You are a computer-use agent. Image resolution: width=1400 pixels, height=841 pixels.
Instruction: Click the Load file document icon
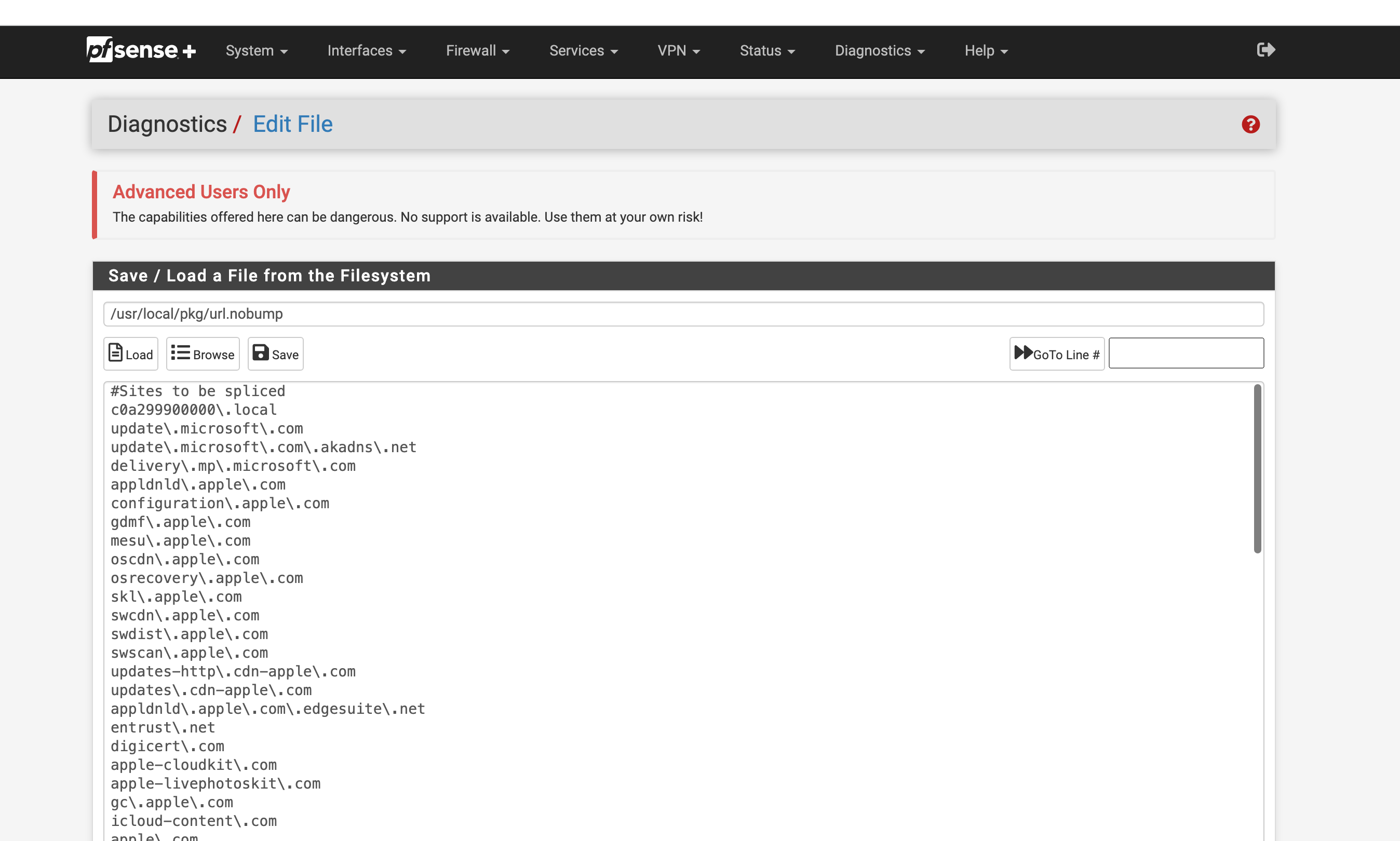tap(116, 352)
